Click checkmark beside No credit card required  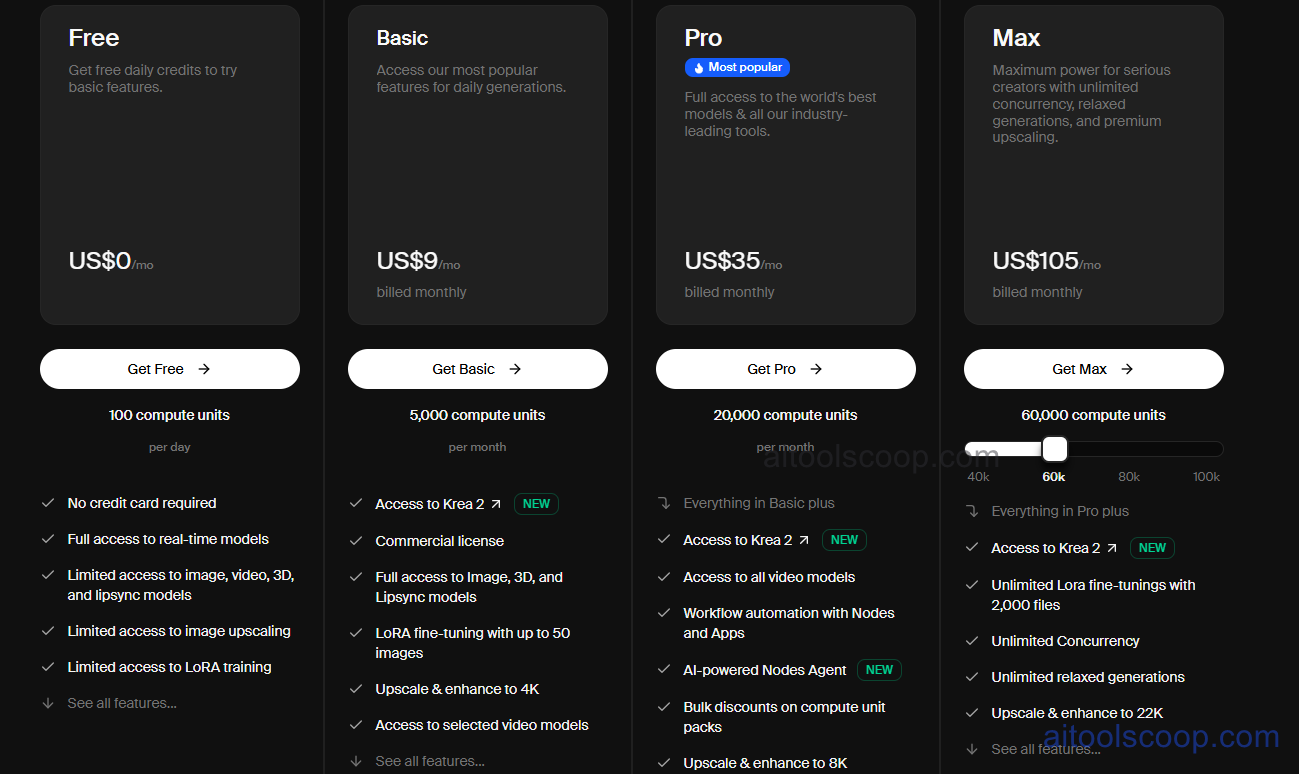pos(48,503)
